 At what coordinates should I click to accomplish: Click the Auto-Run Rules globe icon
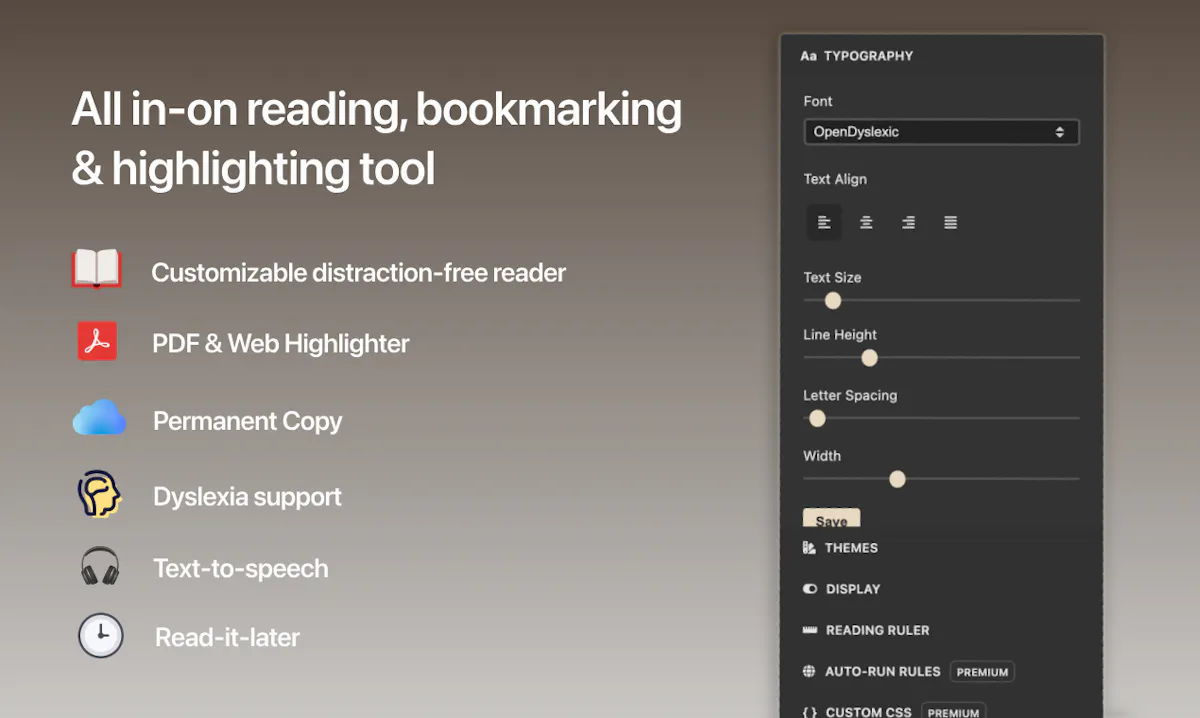[x=810, y=672]
